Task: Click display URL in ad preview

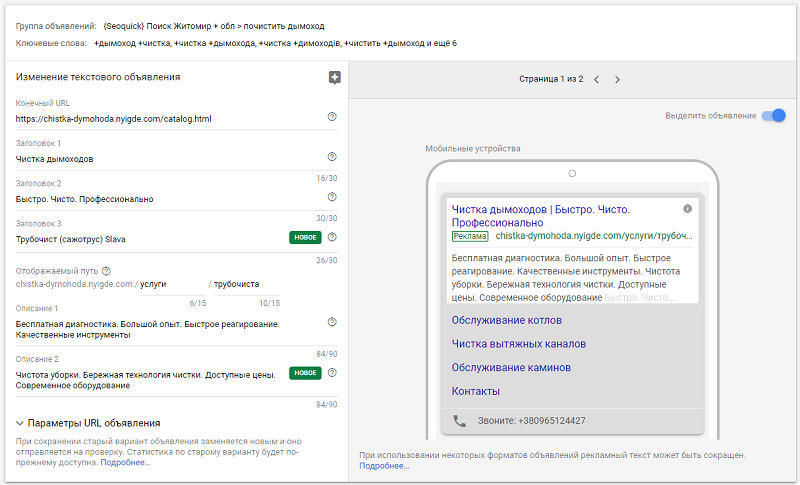Action: tap(594, 236)
